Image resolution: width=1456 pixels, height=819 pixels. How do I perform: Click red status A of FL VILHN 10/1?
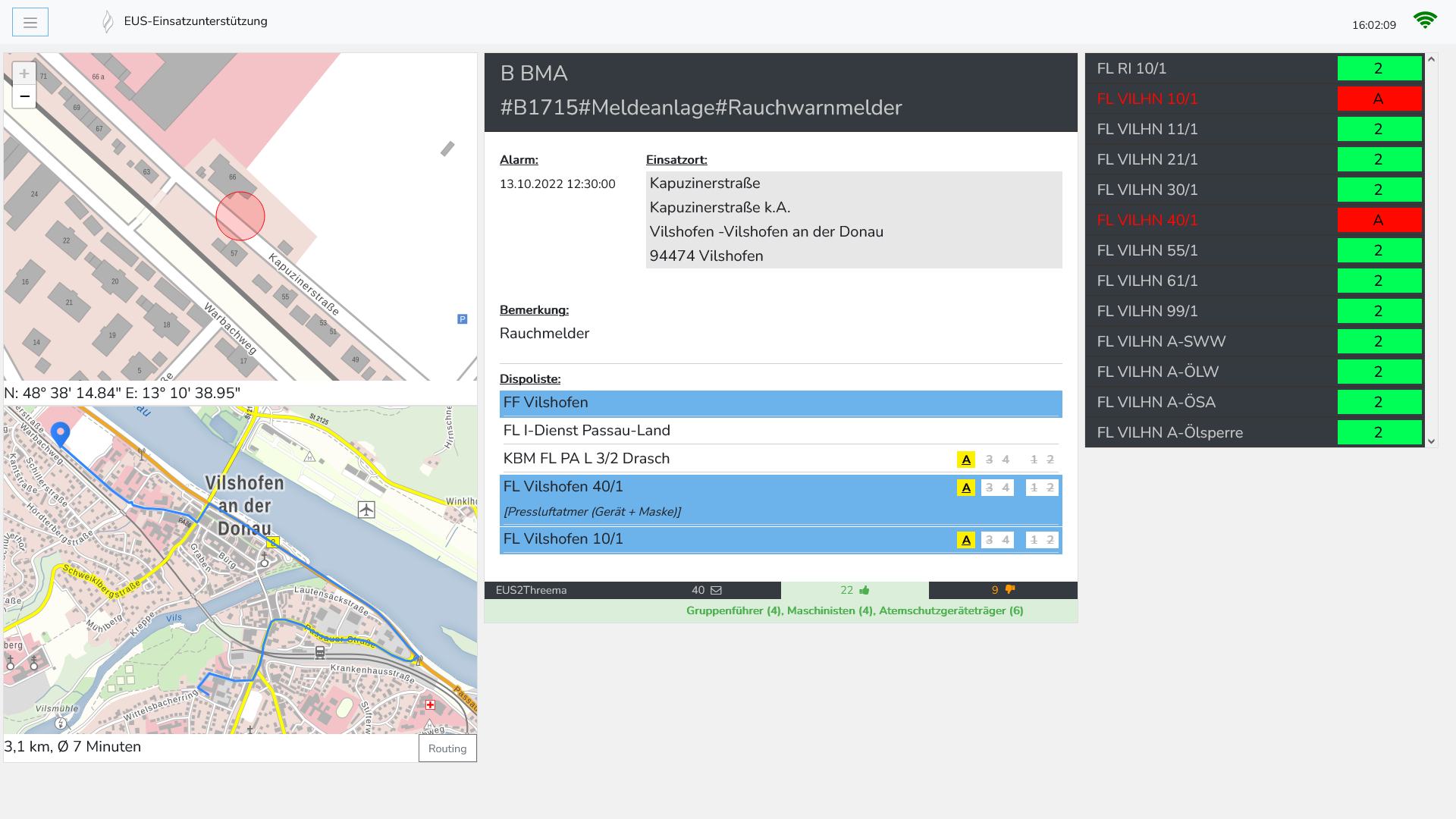[x=1379, y=99]
